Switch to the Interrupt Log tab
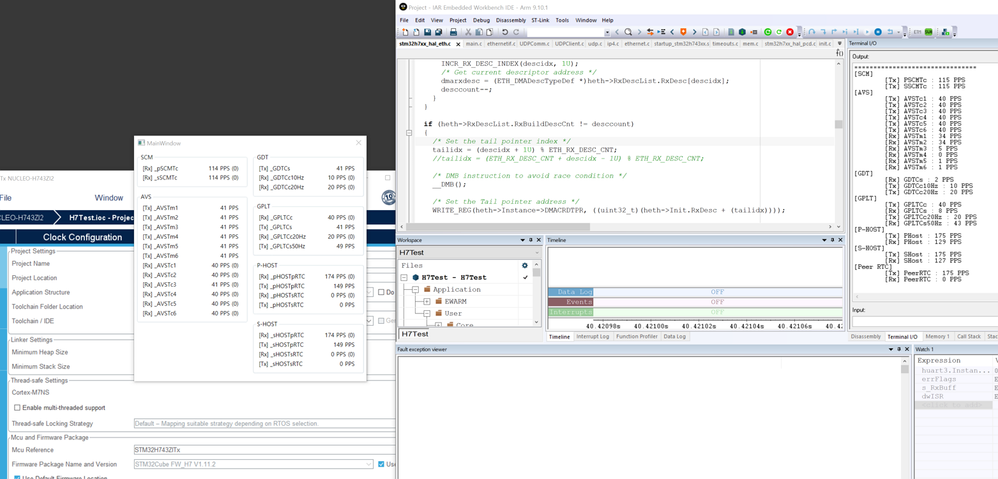The width and height of the screenshot is (998, 479). coord(593,337)
